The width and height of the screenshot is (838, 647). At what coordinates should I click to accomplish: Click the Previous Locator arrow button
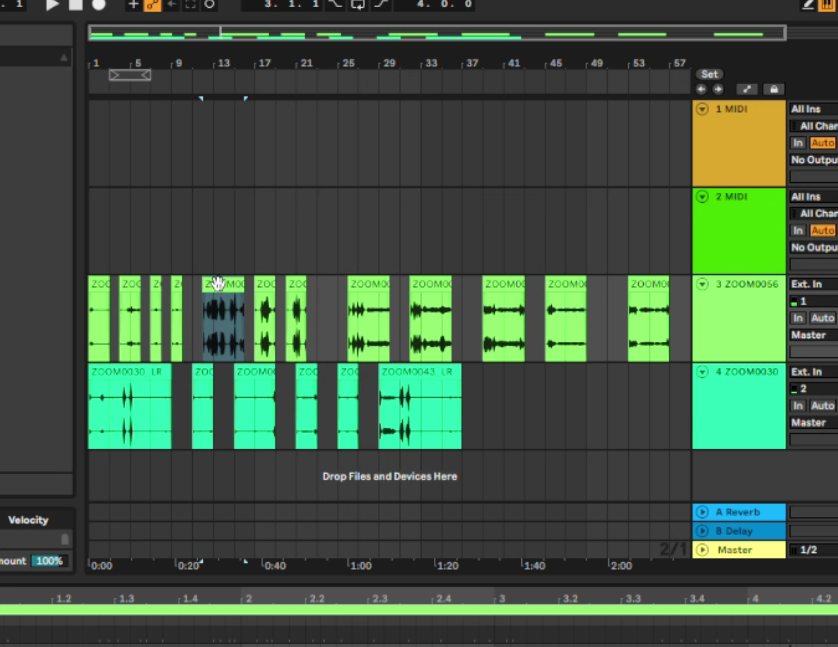click(702, 89)
